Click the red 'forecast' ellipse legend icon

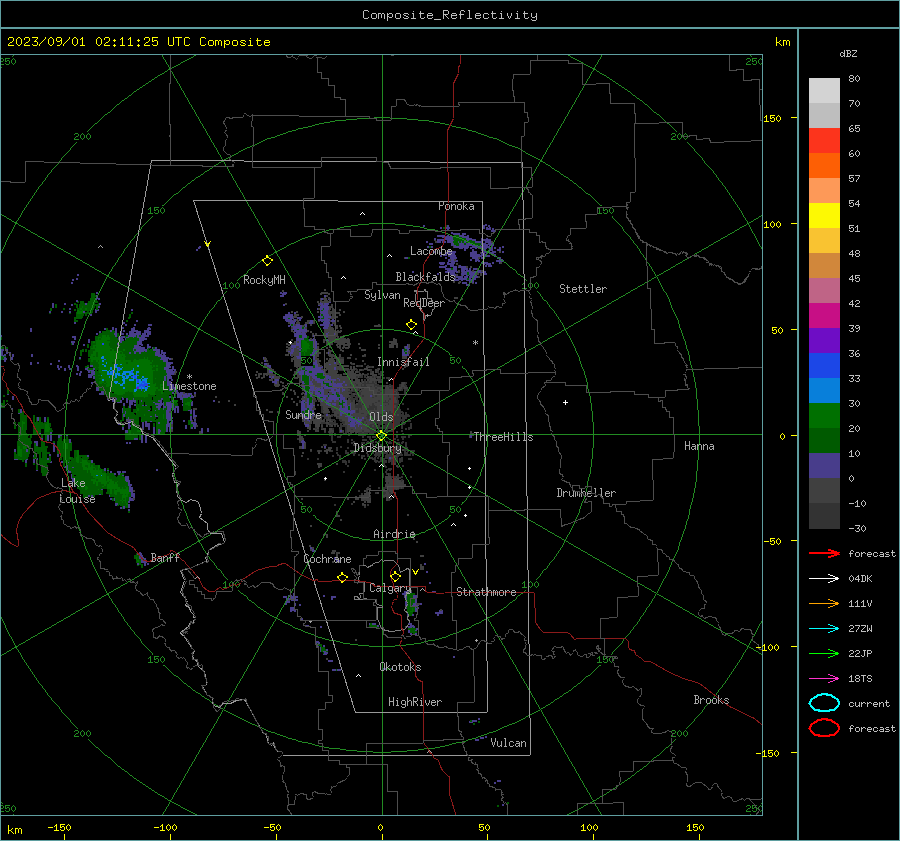[824, 728]
